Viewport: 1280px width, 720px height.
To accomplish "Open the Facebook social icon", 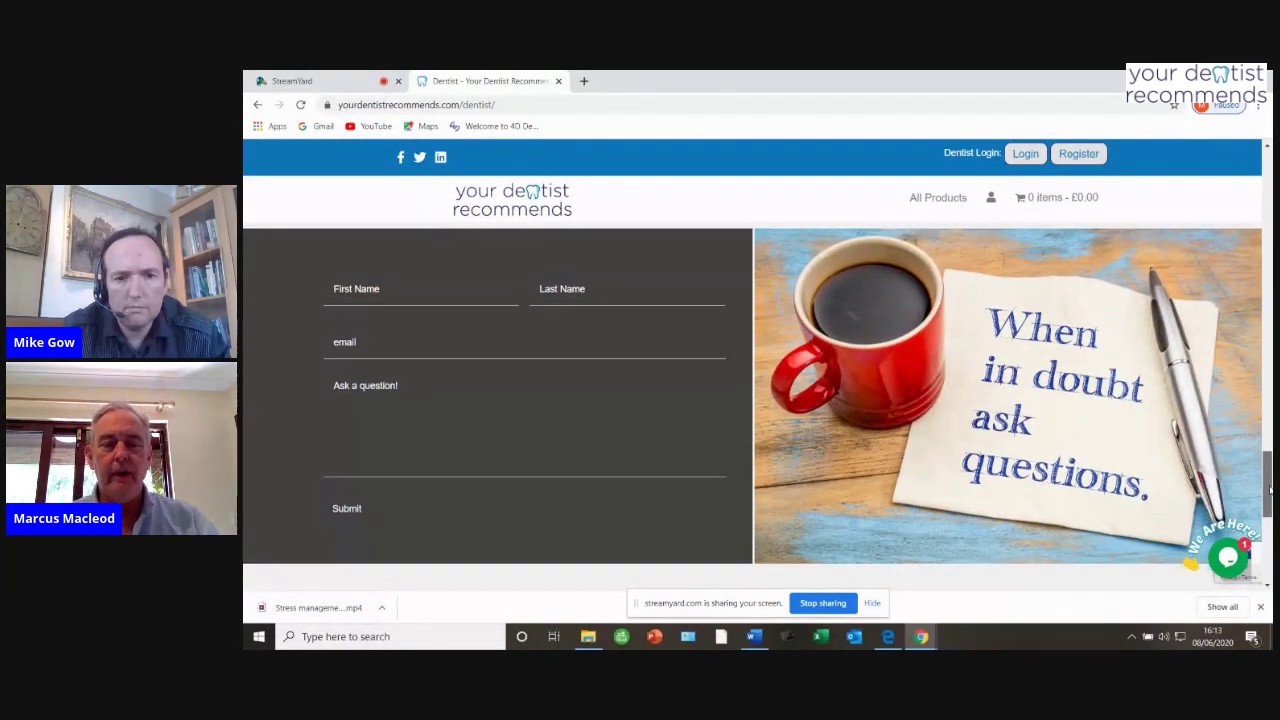I will coord(400,157).
